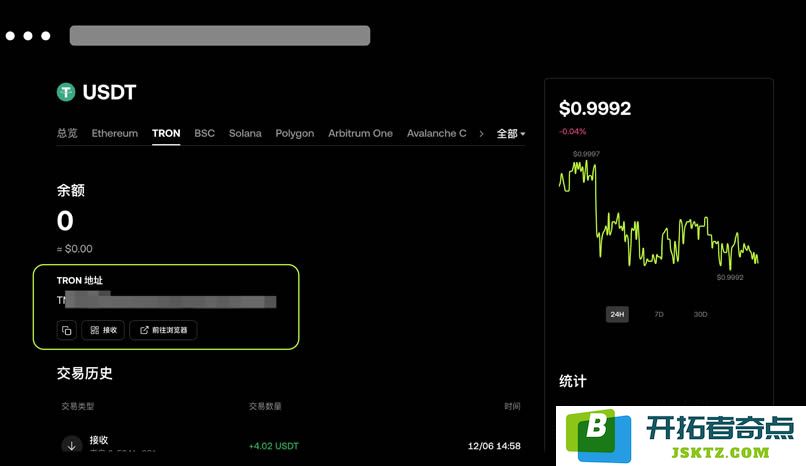The width and height of the screenshot is (806, 466).
Task: Click the ≈ $0.00 balance value
Action: pos(75,249)
